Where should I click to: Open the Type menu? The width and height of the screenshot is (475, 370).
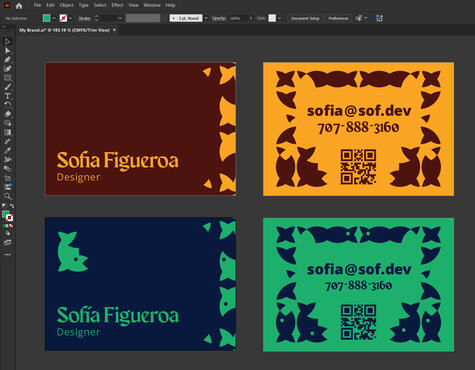[84, 5]
